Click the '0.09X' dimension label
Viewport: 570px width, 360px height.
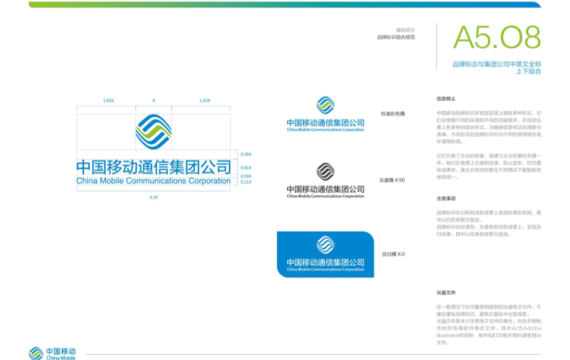pyautogui.click(x=246, y=176)
